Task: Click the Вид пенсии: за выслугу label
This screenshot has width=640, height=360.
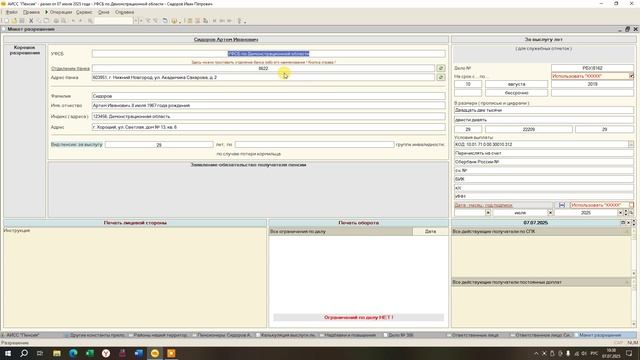Action: click(77, 144)
